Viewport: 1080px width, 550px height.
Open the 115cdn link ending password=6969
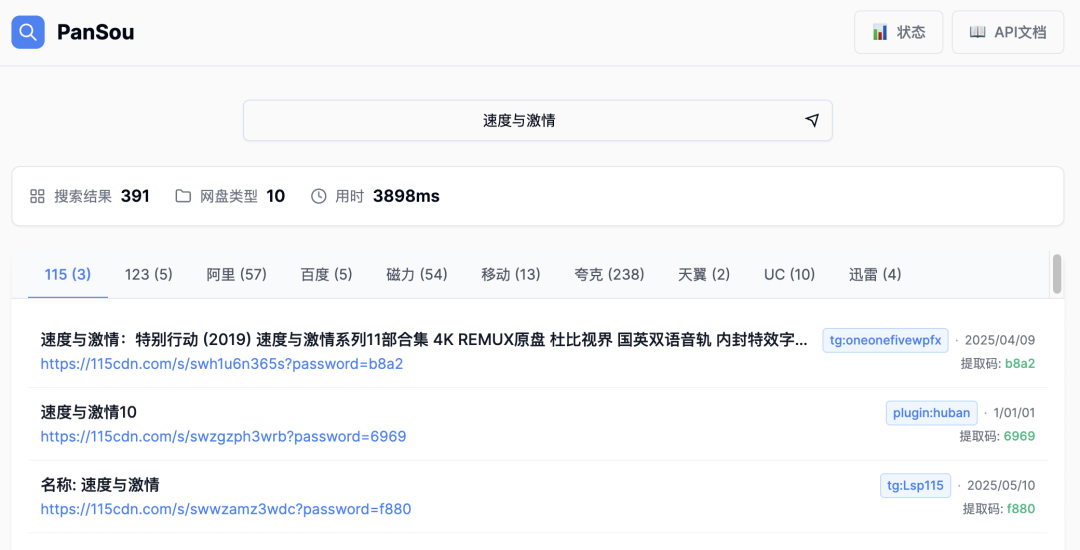coord(223,437)
